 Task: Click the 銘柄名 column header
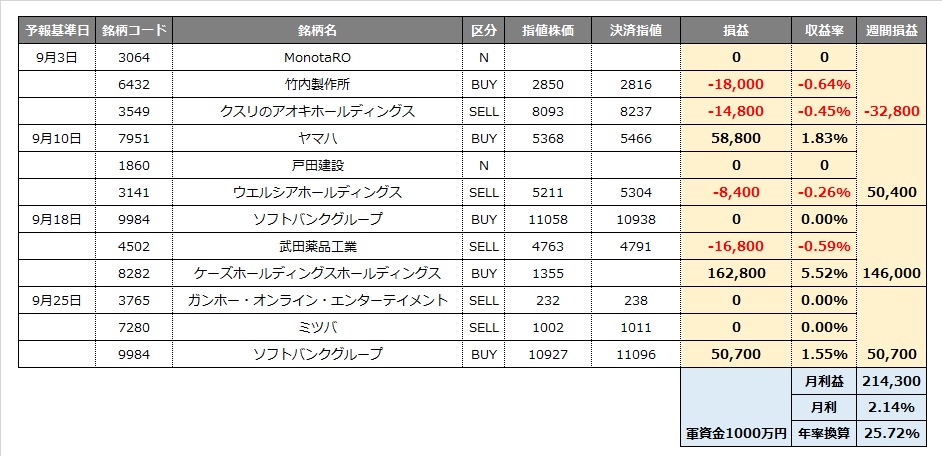tap(317, 31)
